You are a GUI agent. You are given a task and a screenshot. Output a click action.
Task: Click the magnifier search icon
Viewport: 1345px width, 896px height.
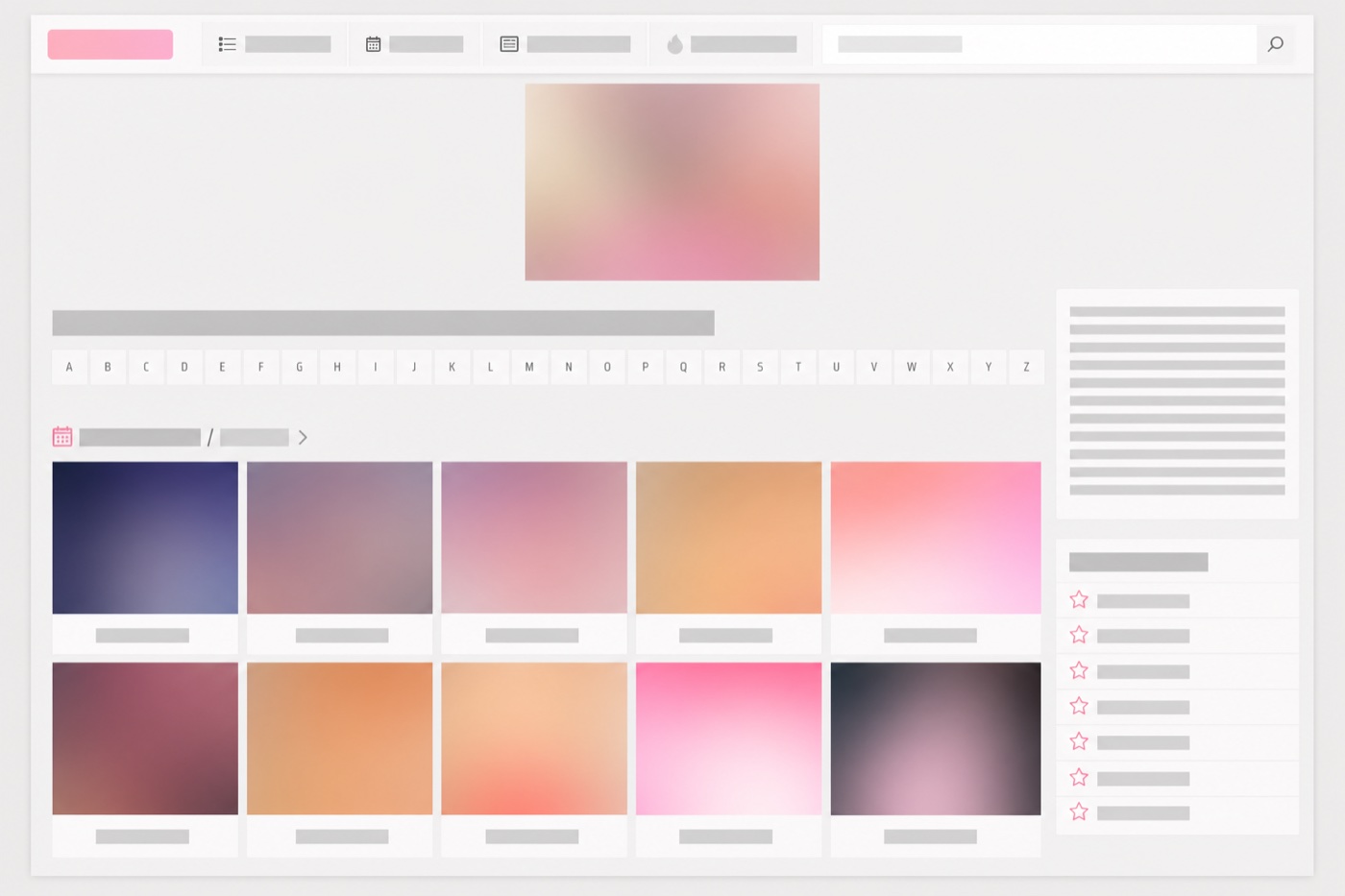1275,44
